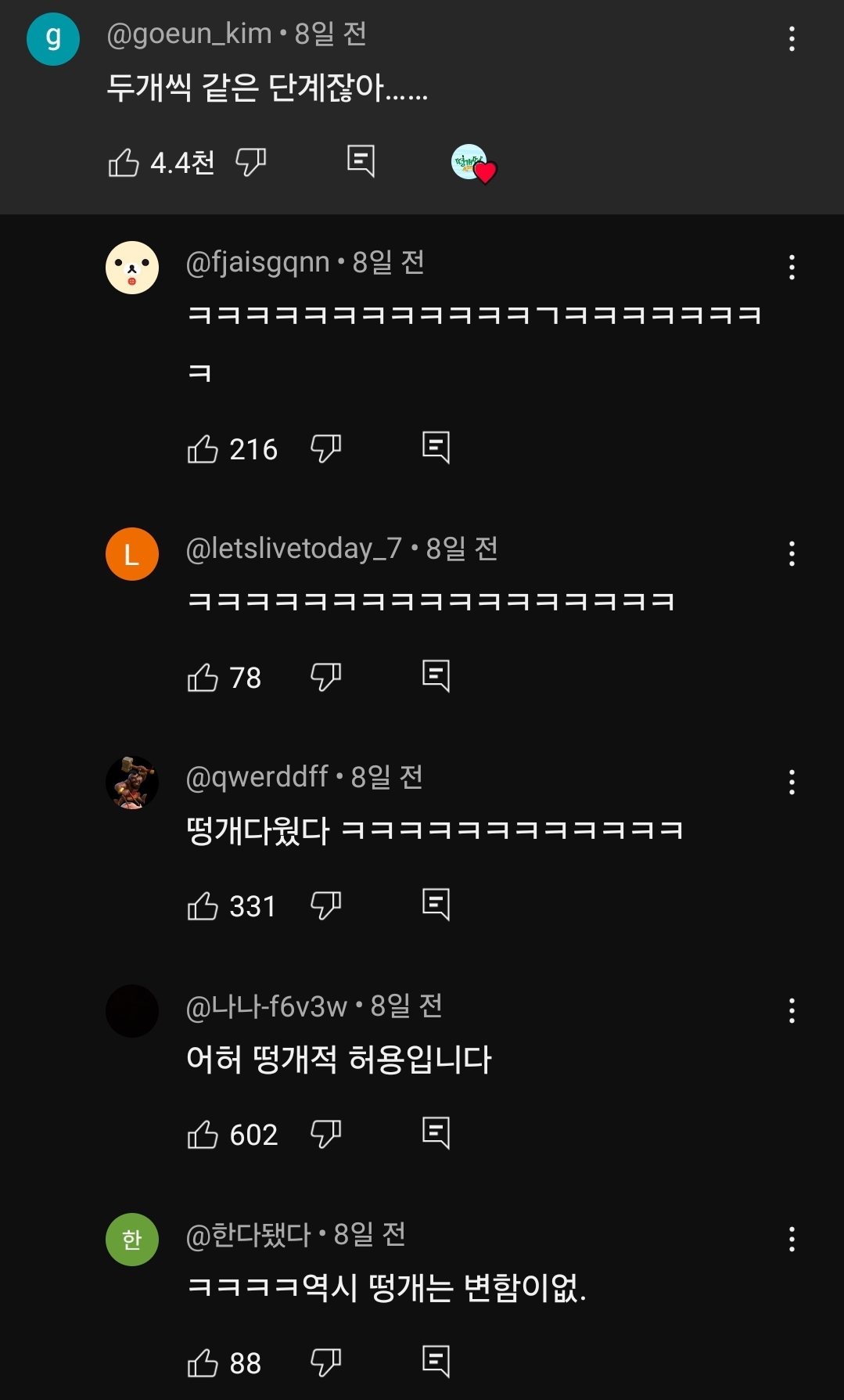Like the @qwerddff reply showing 331

click(x=203, y=906)
